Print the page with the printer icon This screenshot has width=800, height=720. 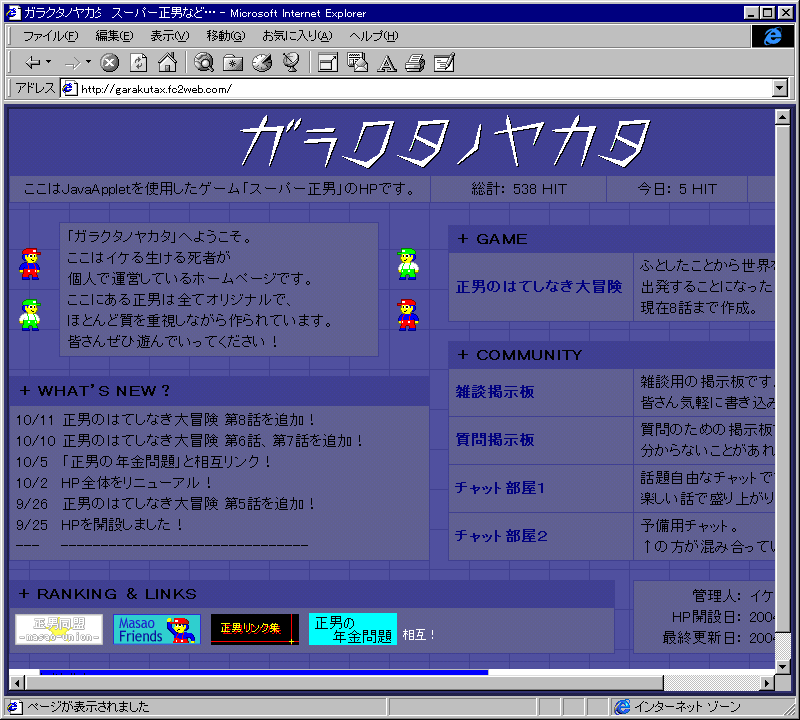pyautogui.click(x=415, y=63)
